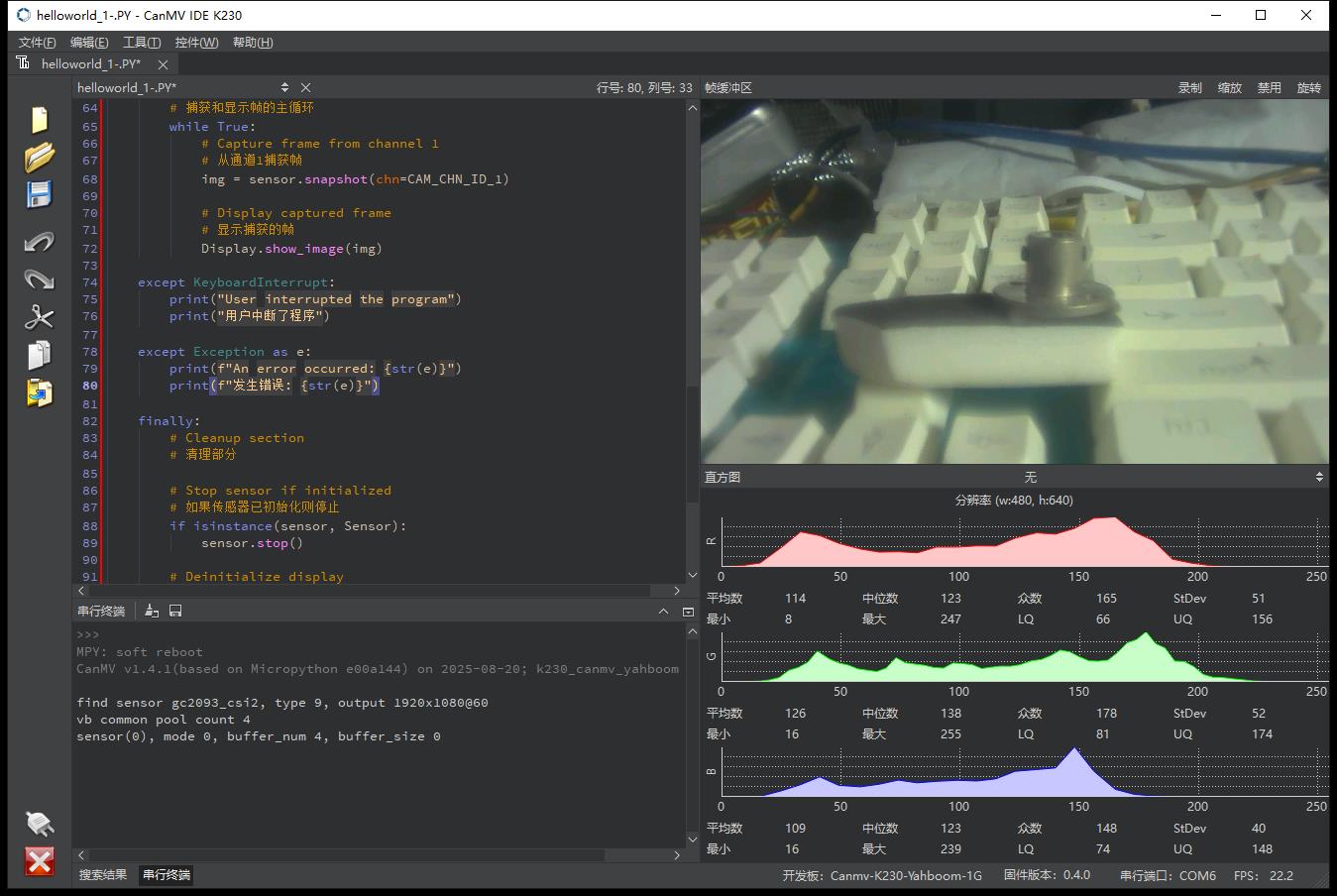
Task: Click the Copy documents icon
Action: tap(39, 355)
